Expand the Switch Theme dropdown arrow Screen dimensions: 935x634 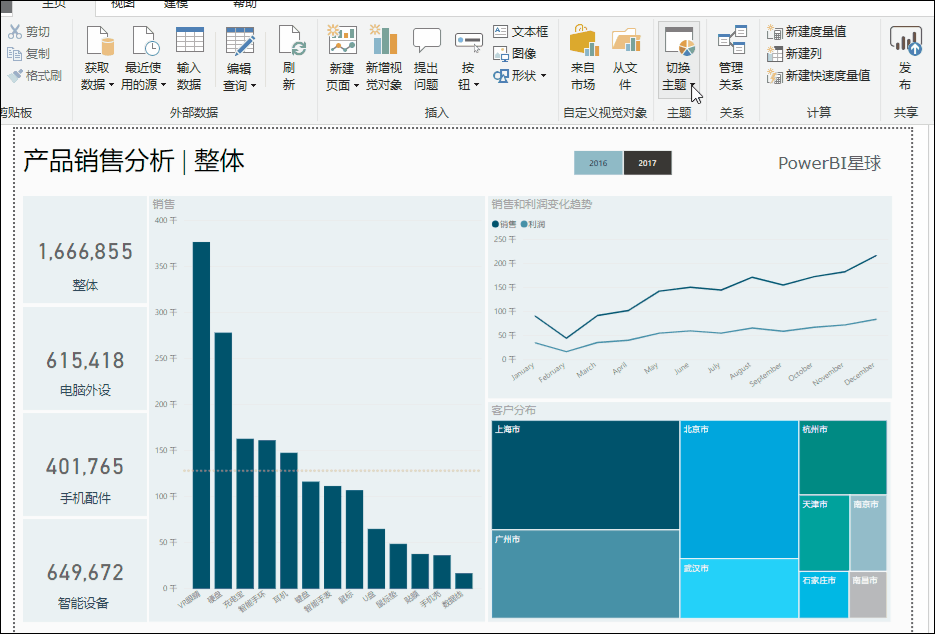tap(692, 85)
